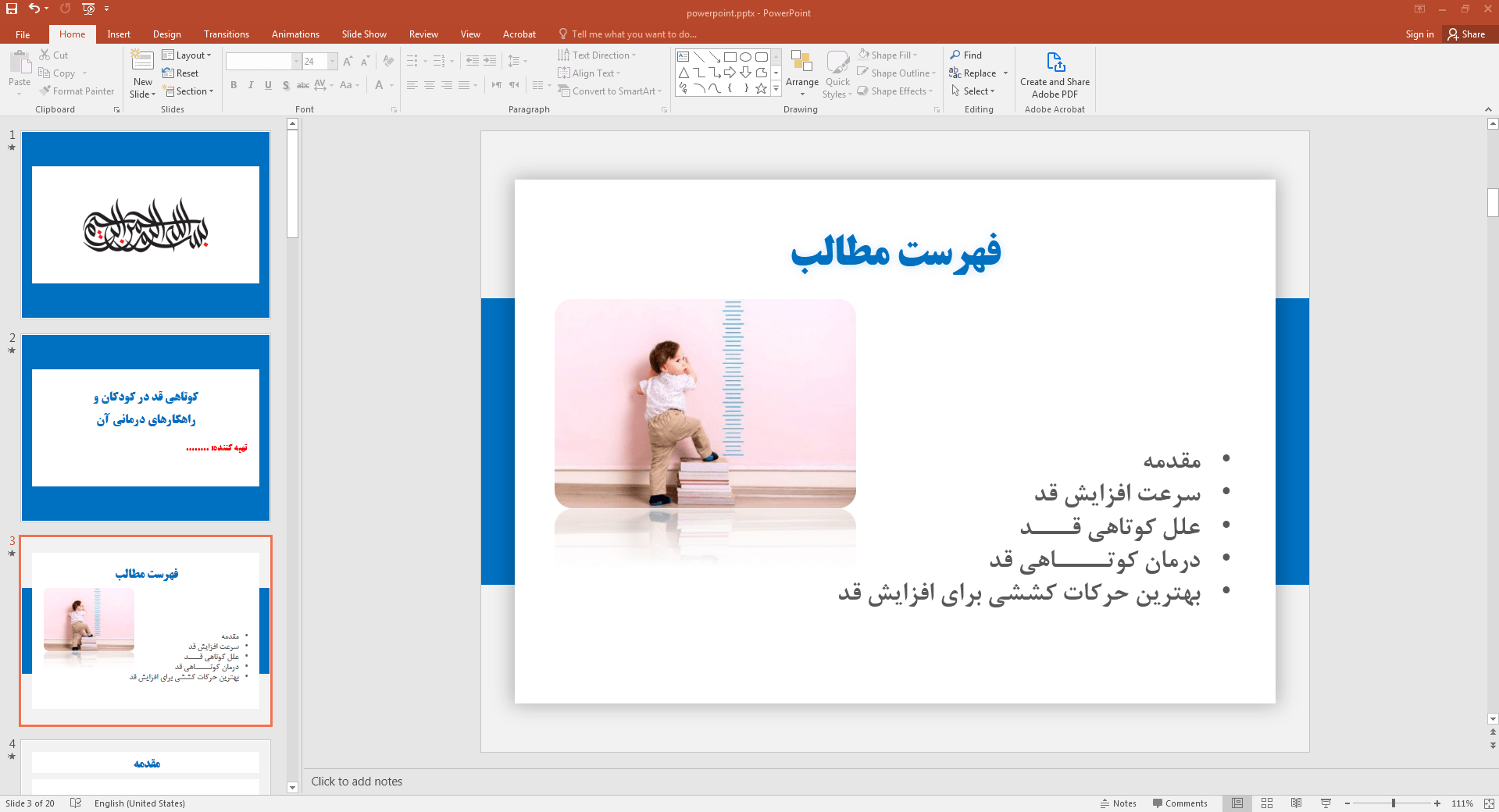
Task: Toggle the Comments pane
Action: pyautogui.click(x=1180, y=803)
